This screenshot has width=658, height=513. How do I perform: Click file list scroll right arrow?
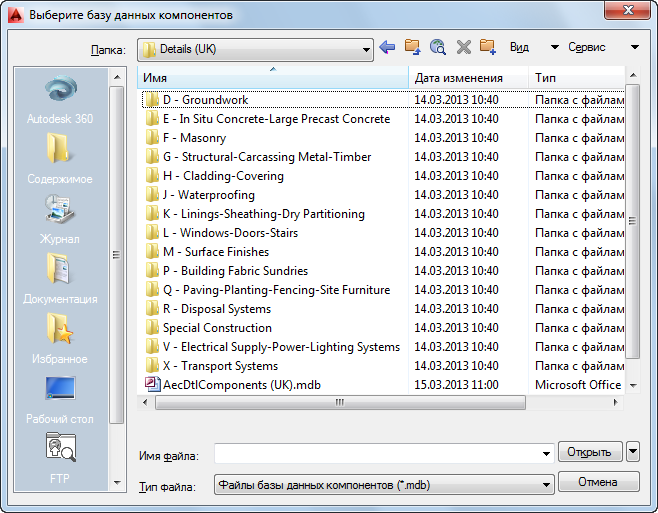coord(616,402)
